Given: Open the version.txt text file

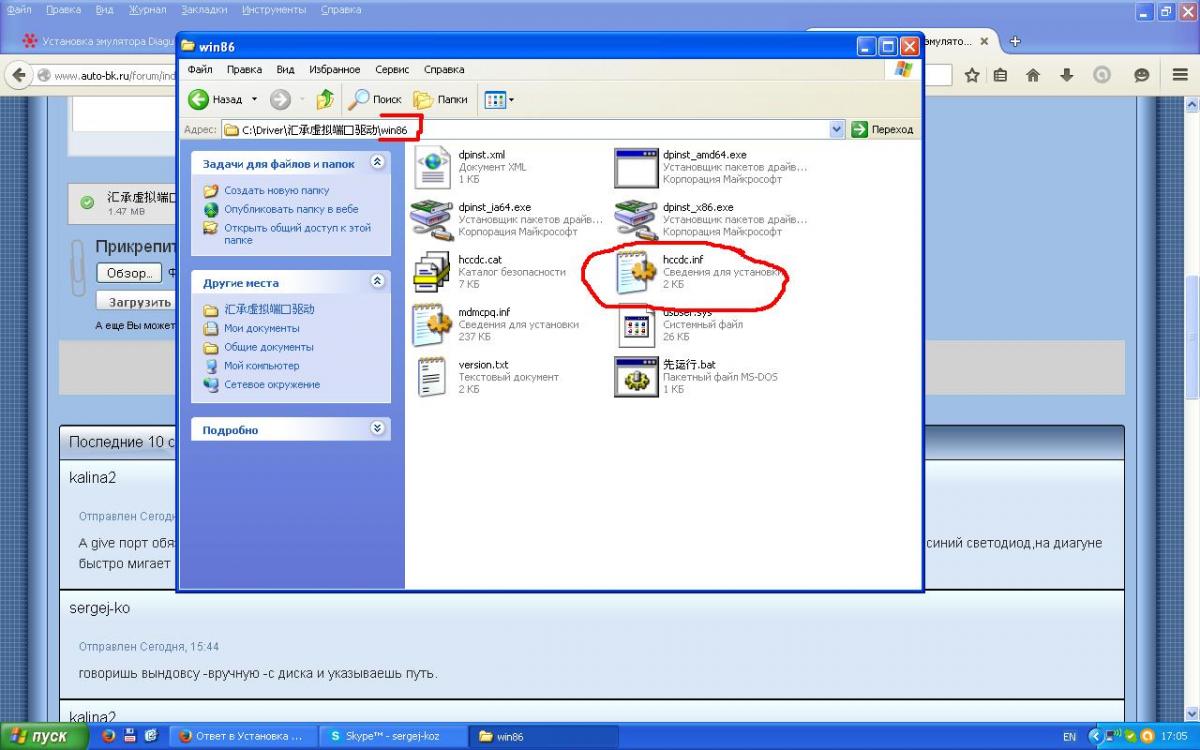Looking at the screenshot, I should 432,377.
